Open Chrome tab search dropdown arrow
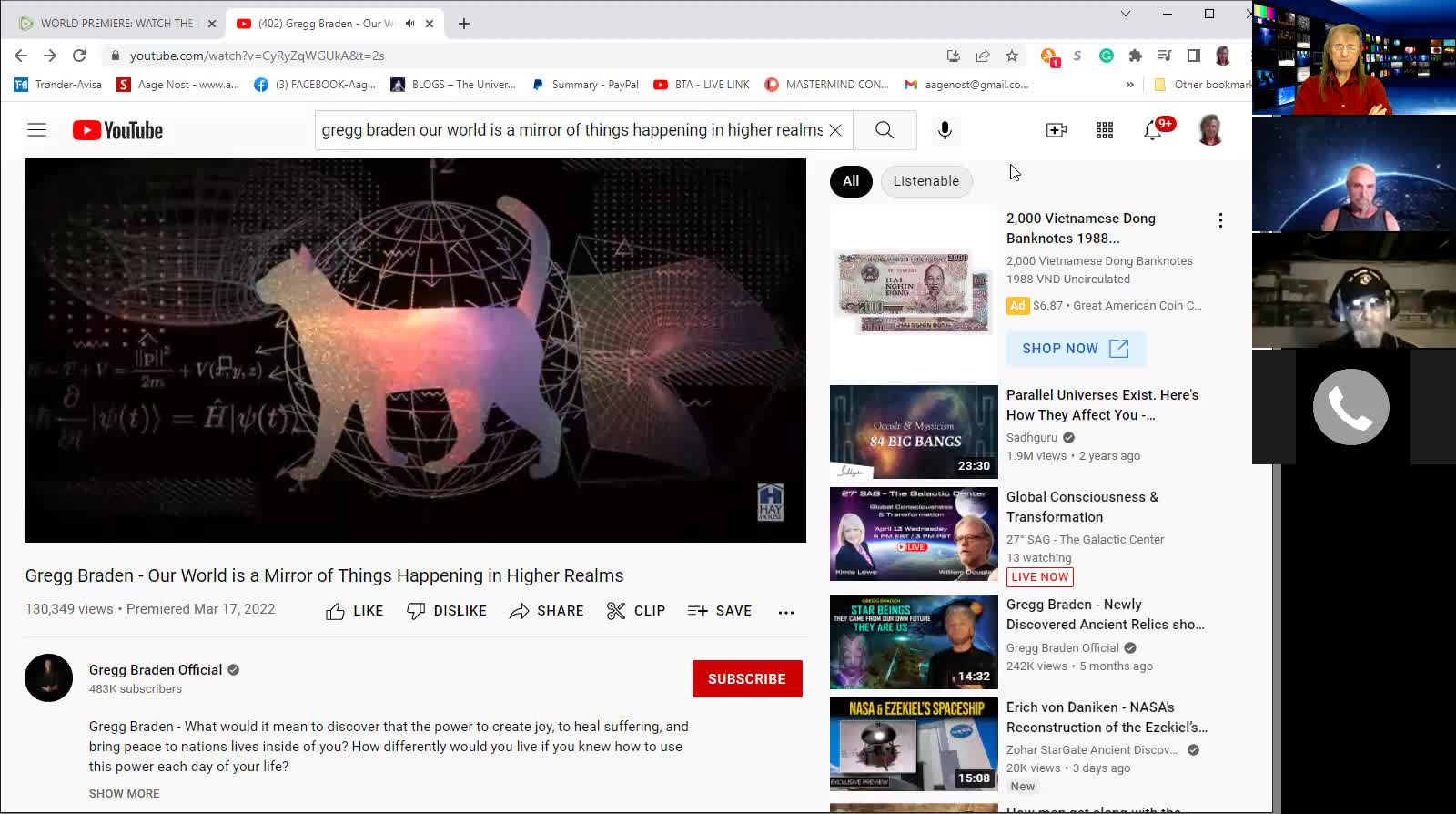This screenshot has width=1456, height=814. click(x=1126, y=14)
